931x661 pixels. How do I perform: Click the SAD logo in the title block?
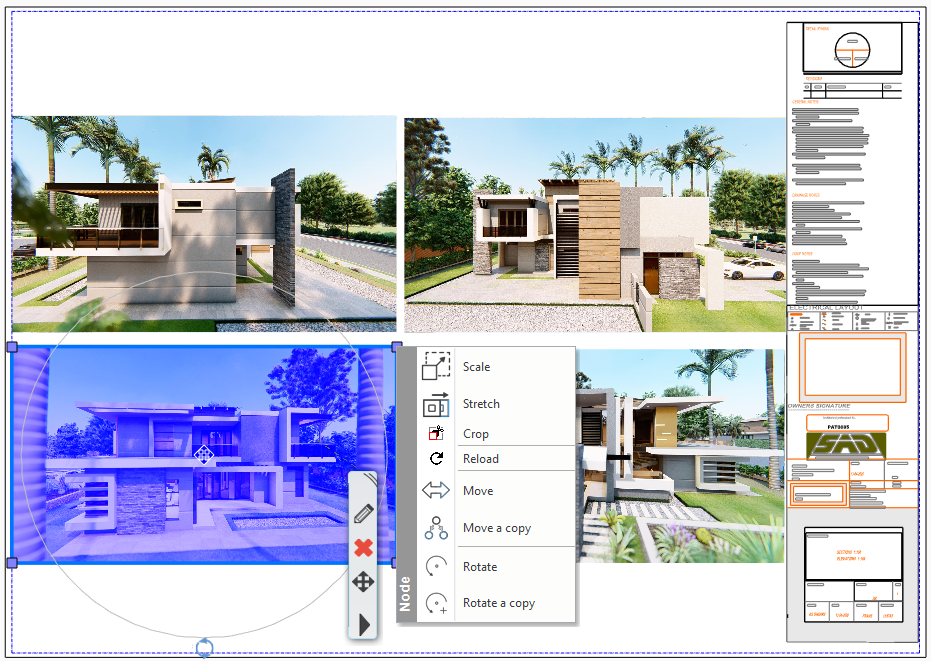click(845, 445)
